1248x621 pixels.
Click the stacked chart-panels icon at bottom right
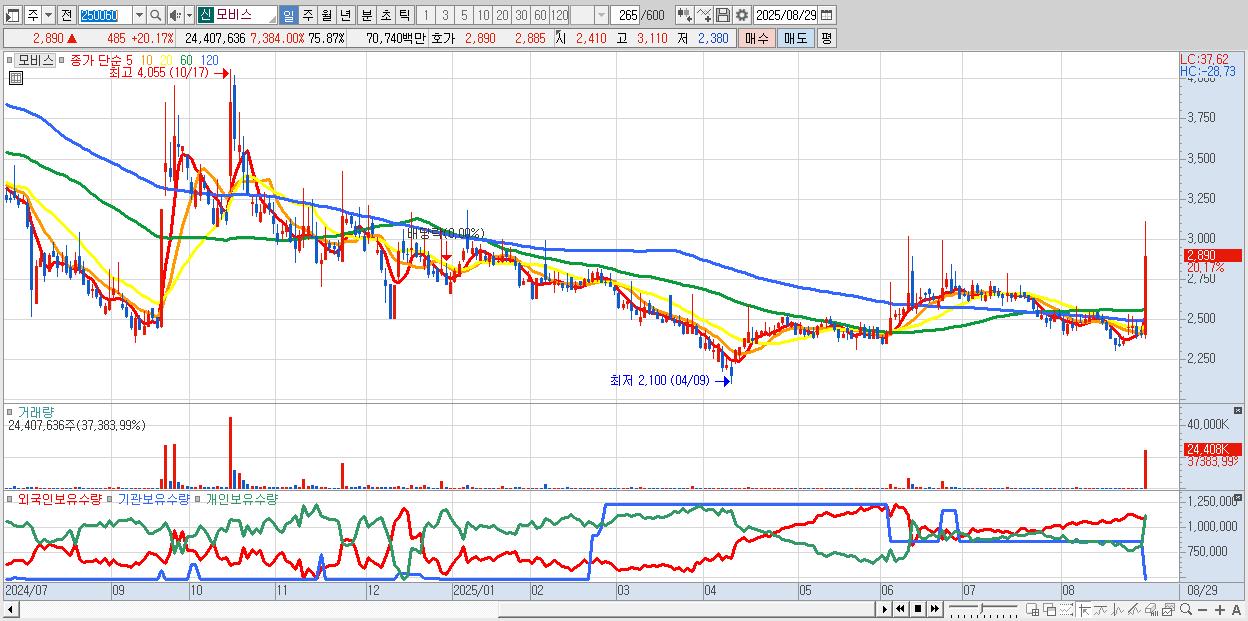(1169, 610)
